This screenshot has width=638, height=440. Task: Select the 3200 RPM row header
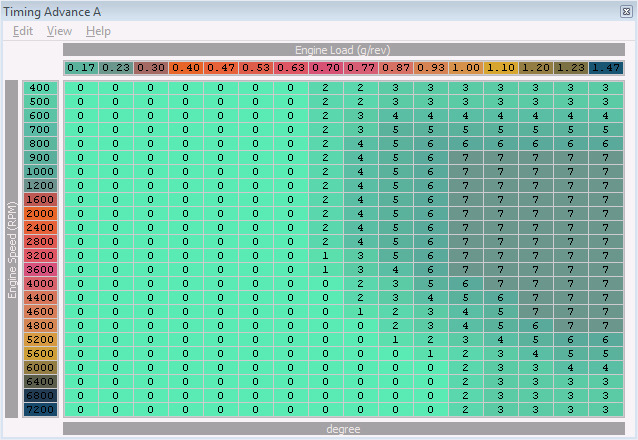[40, 256]
